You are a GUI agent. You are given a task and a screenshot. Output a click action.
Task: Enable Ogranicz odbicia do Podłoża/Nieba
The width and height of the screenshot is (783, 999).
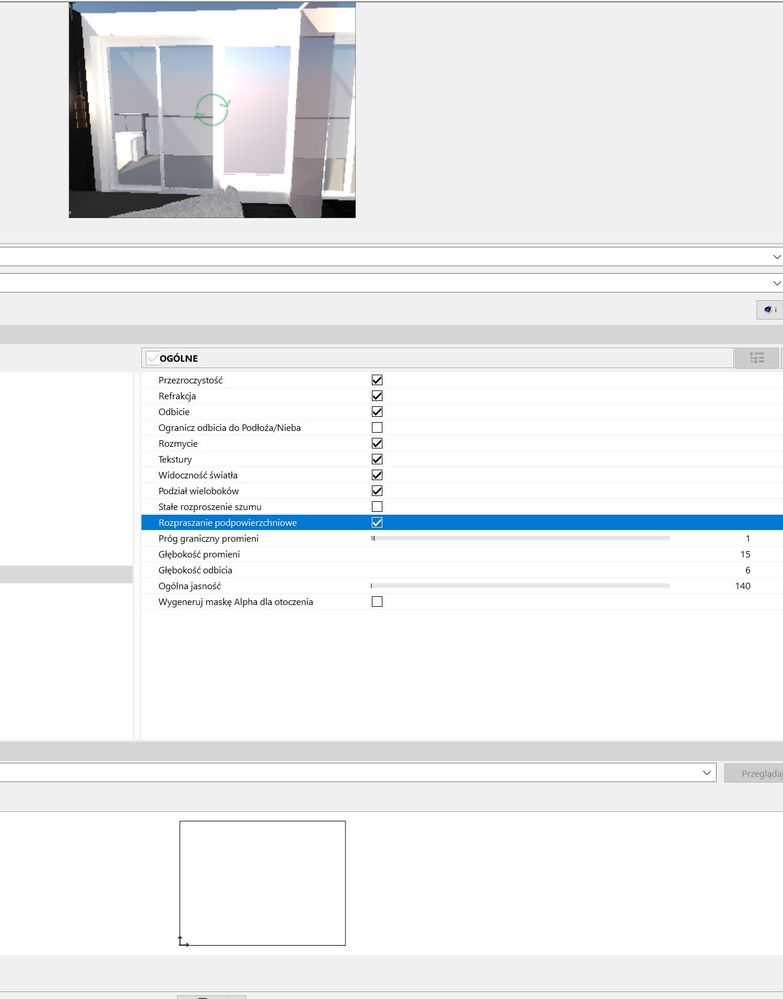coord(377,428)
